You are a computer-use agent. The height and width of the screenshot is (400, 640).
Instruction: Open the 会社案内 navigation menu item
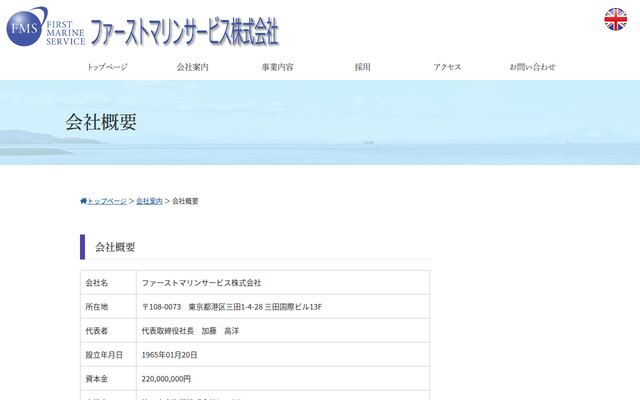tap(192, 67)
